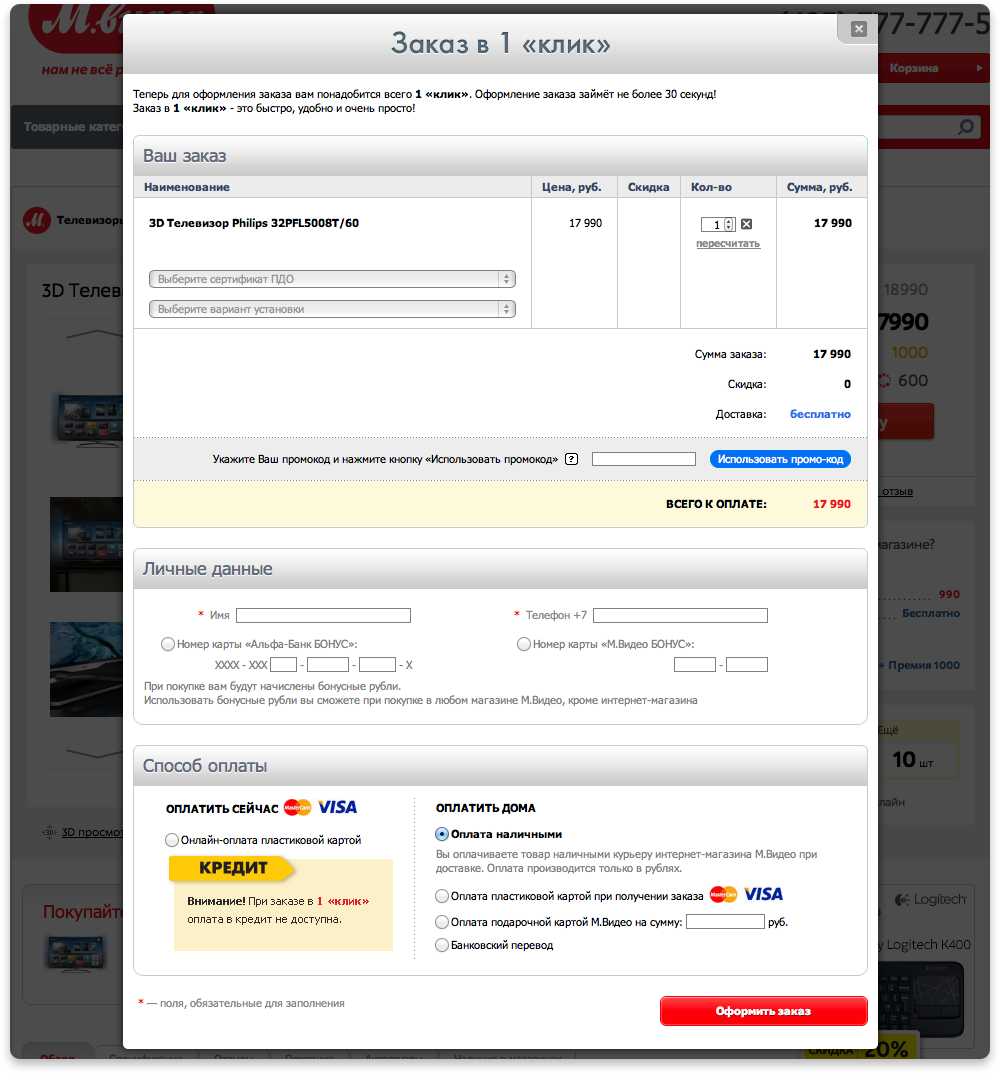The height and width of the screenshot is (1074, 1000).
Task: Click the Оформить заказ button
Action: [x=764, y=1011]
